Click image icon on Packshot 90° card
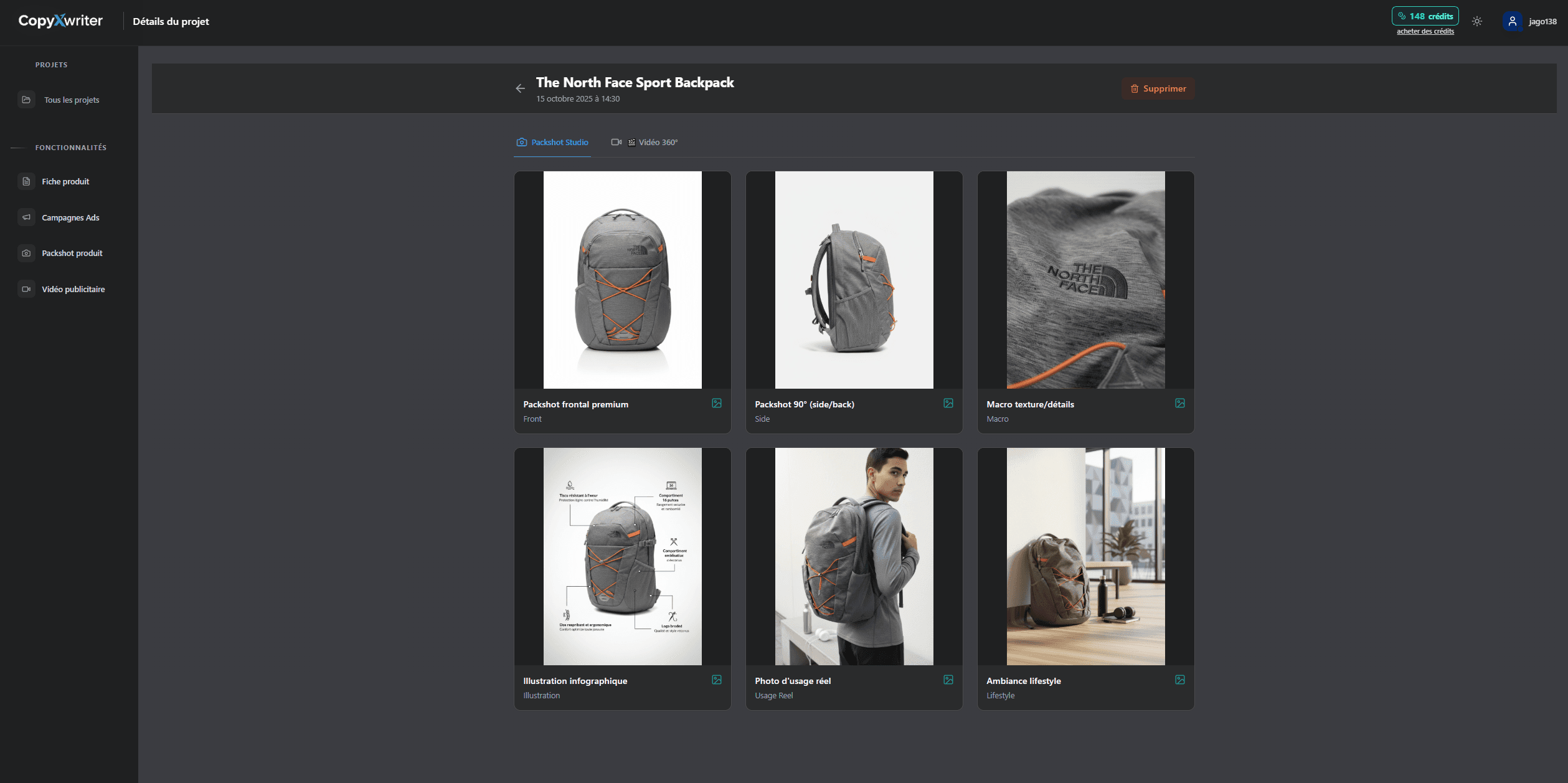Image resolution: width=1568 pixels, height=783 pixels. click(x=948, y=403)
